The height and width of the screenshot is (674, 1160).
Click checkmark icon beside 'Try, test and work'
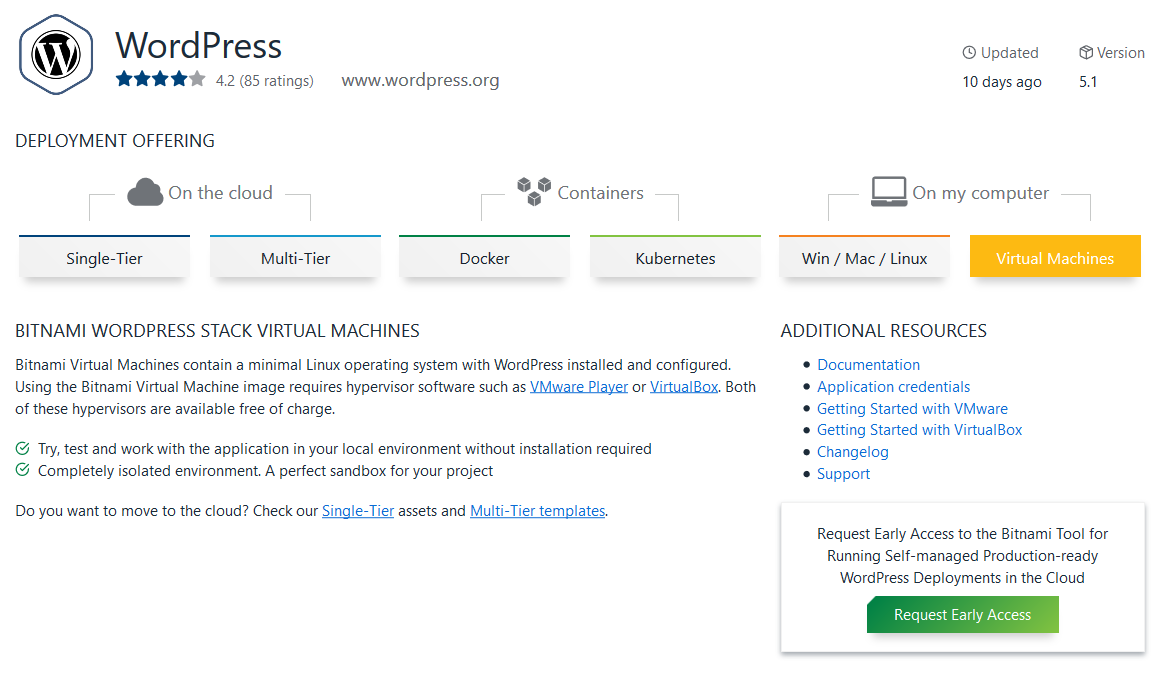(23, 448)
